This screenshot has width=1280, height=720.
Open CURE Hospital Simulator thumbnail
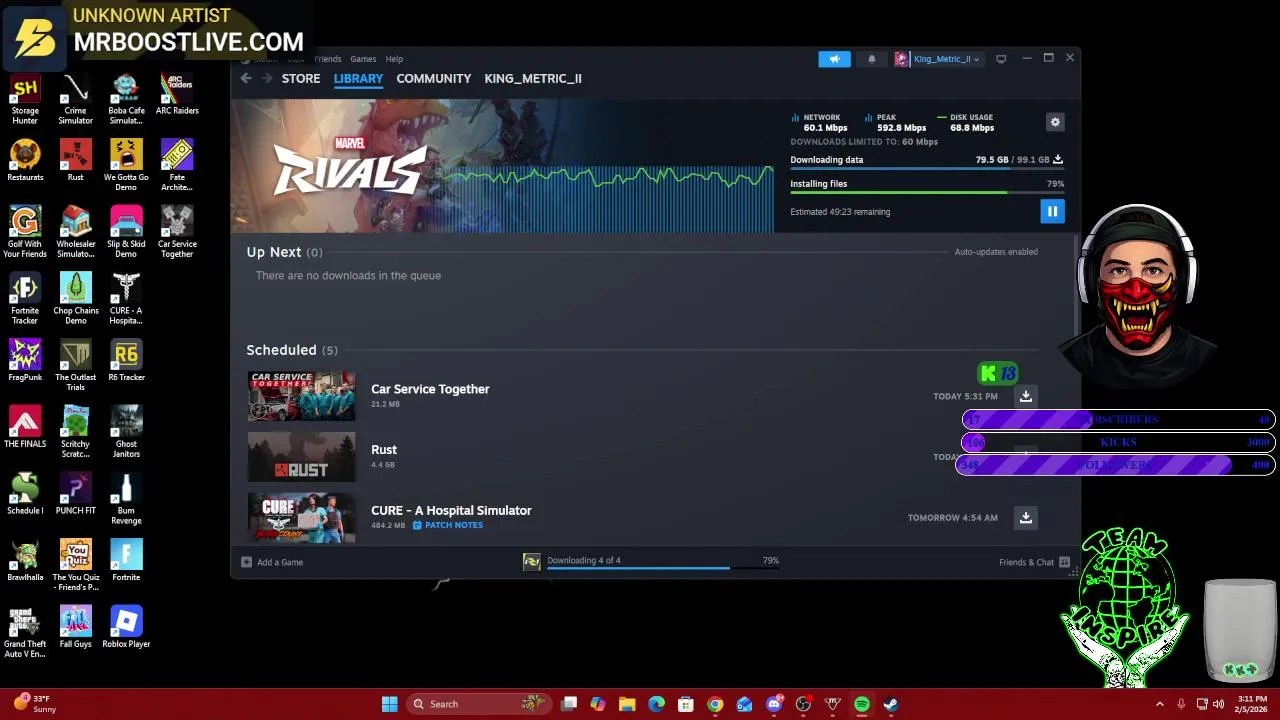[301, 517]
